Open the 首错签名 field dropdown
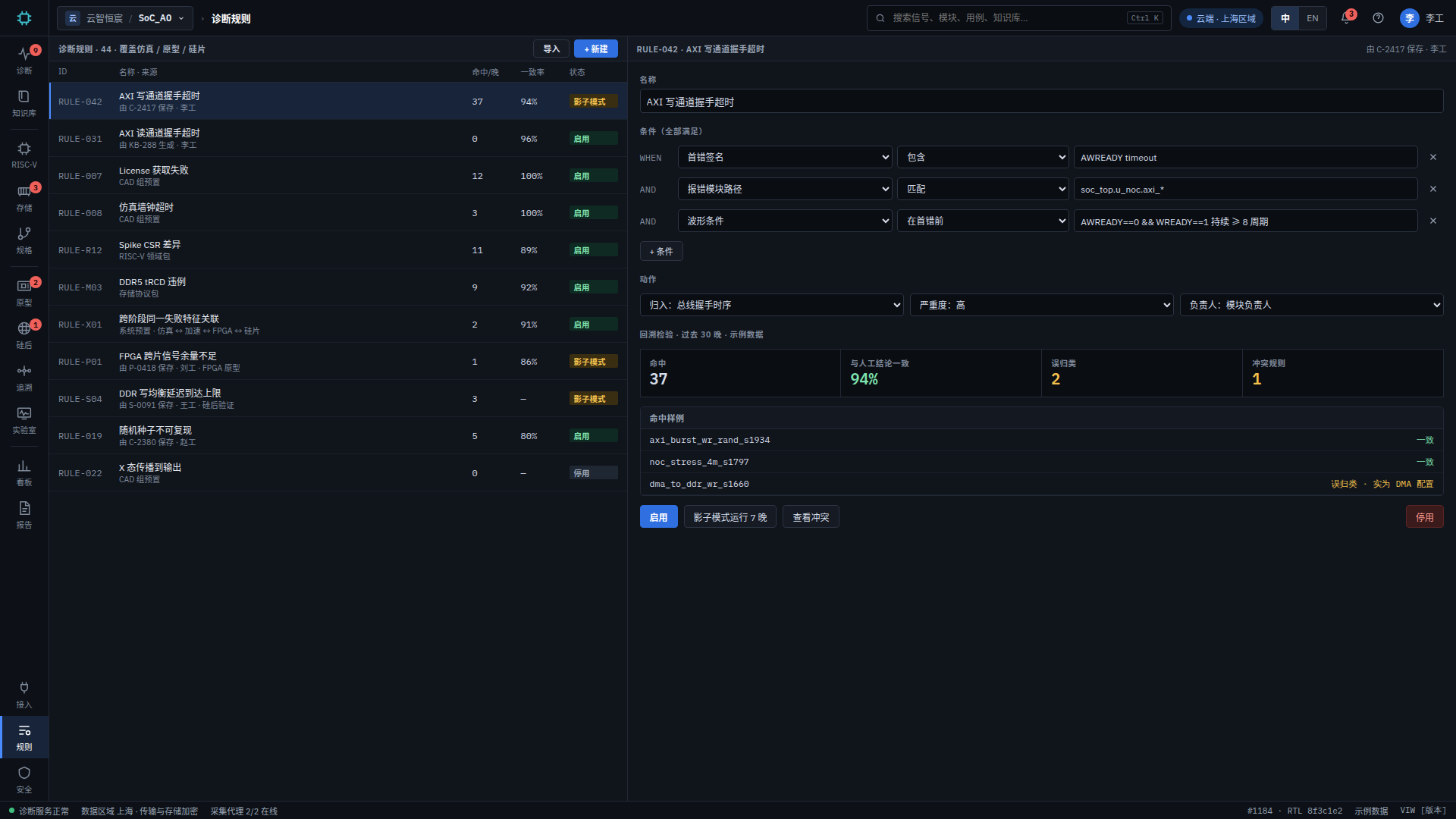Screen dimensions: 1456x819 point(785,157)
